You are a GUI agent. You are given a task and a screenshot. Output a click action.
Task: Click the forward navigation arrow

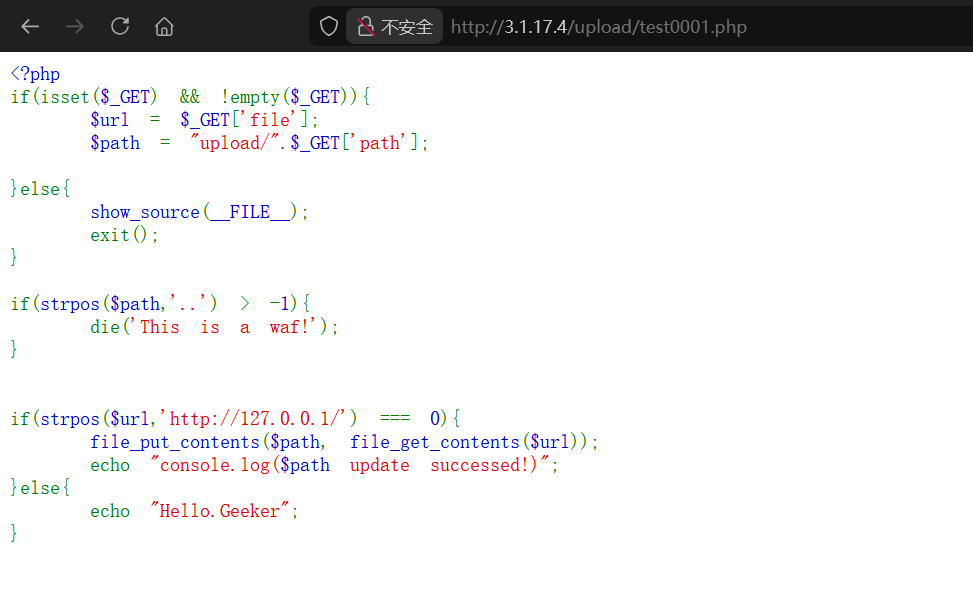click(x=75, y=27)
